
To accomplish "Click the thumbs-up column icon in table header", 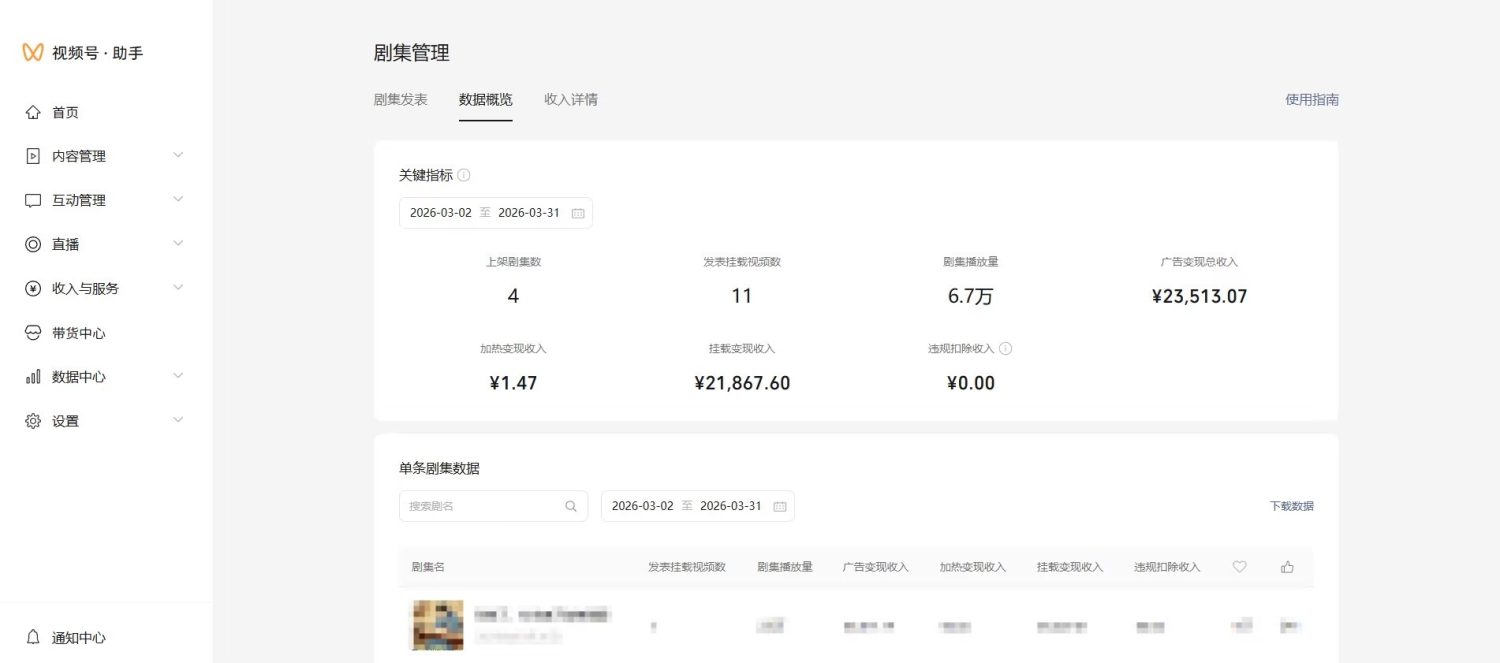I will 1286,567.
